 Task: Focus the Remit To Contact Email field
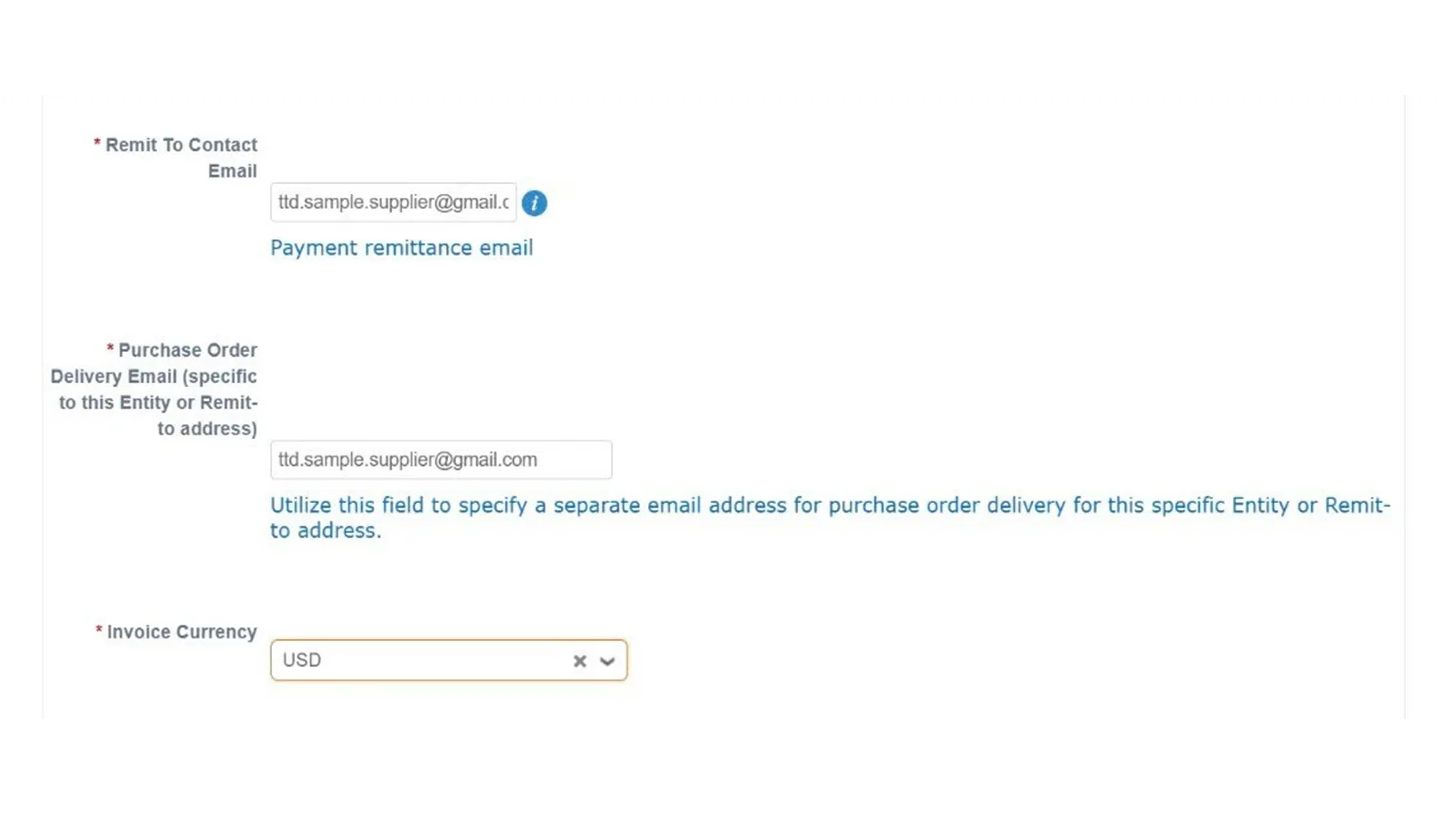[x=393, y=203]
